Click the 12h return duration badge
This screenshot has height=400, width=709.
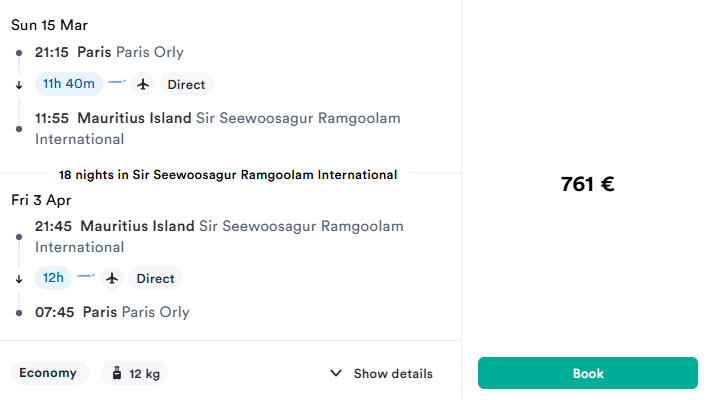click(x=53, y=278)
